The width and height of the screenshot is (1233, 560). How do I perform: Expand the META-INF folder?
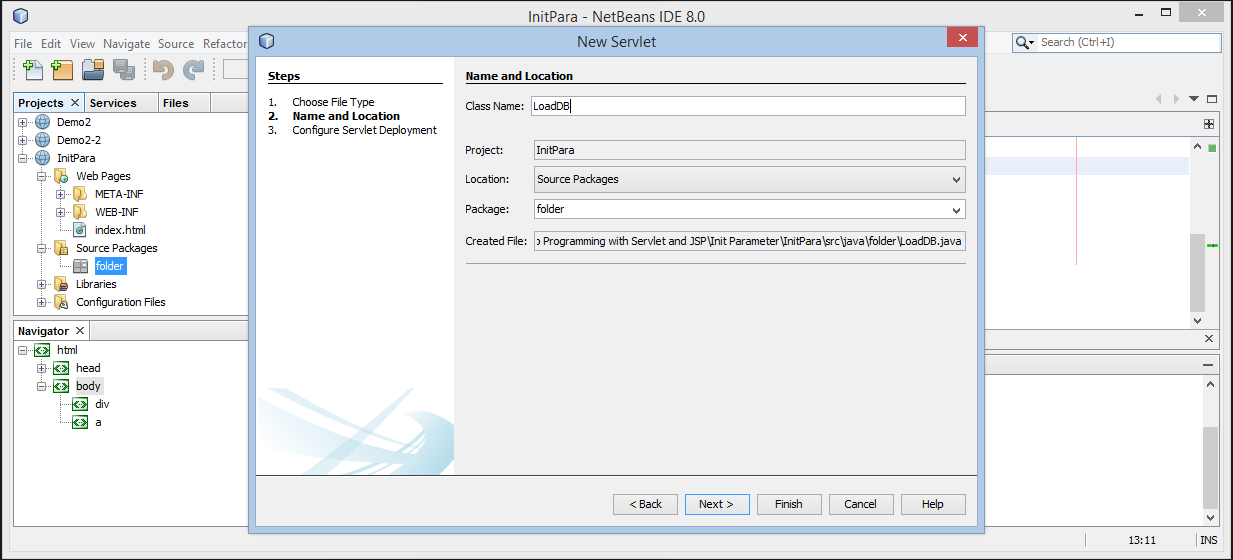pyautogui.click(x=61, y=194)
